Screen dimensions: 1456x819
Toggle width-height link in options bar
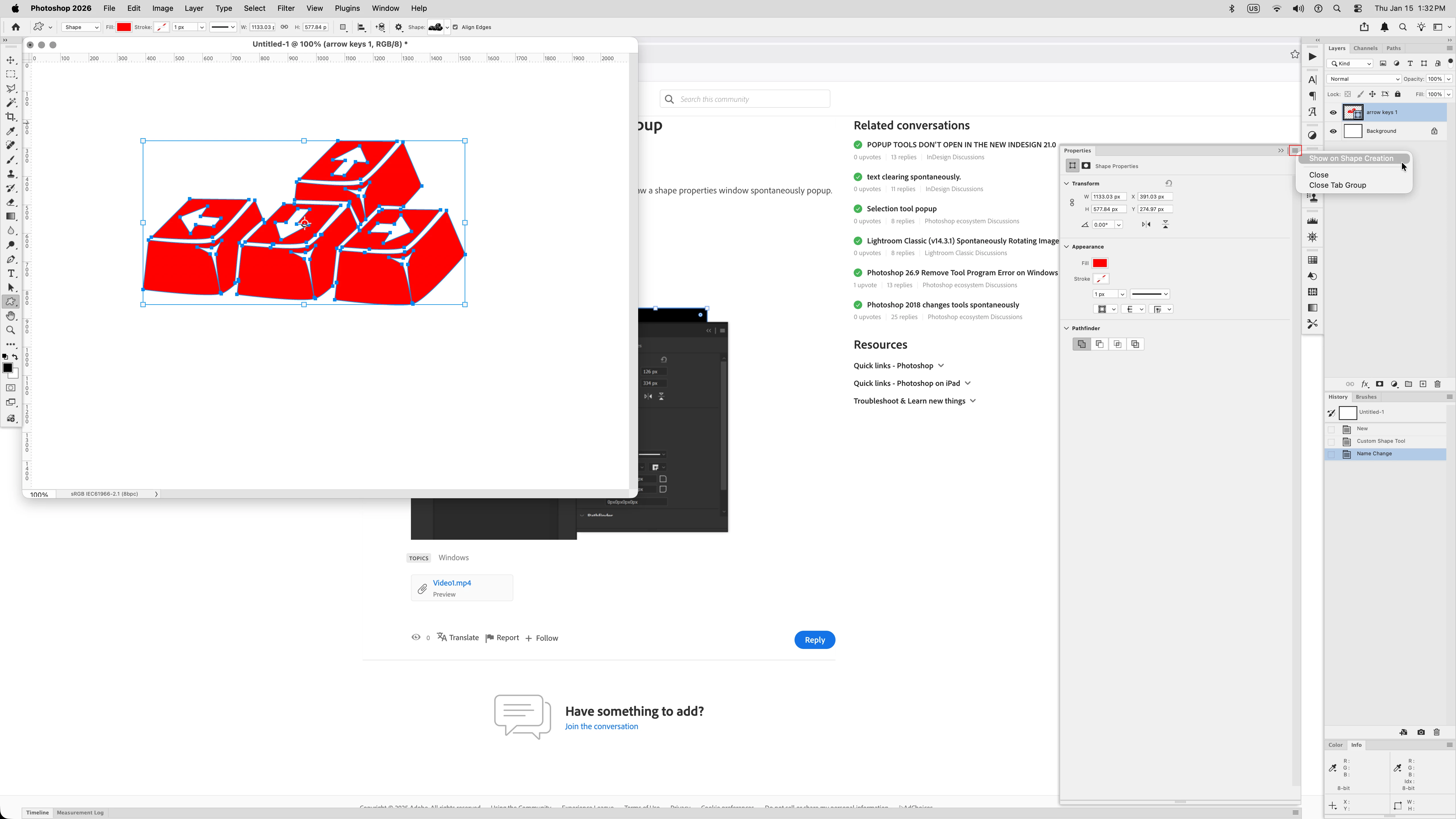click(x=284, y=27)
